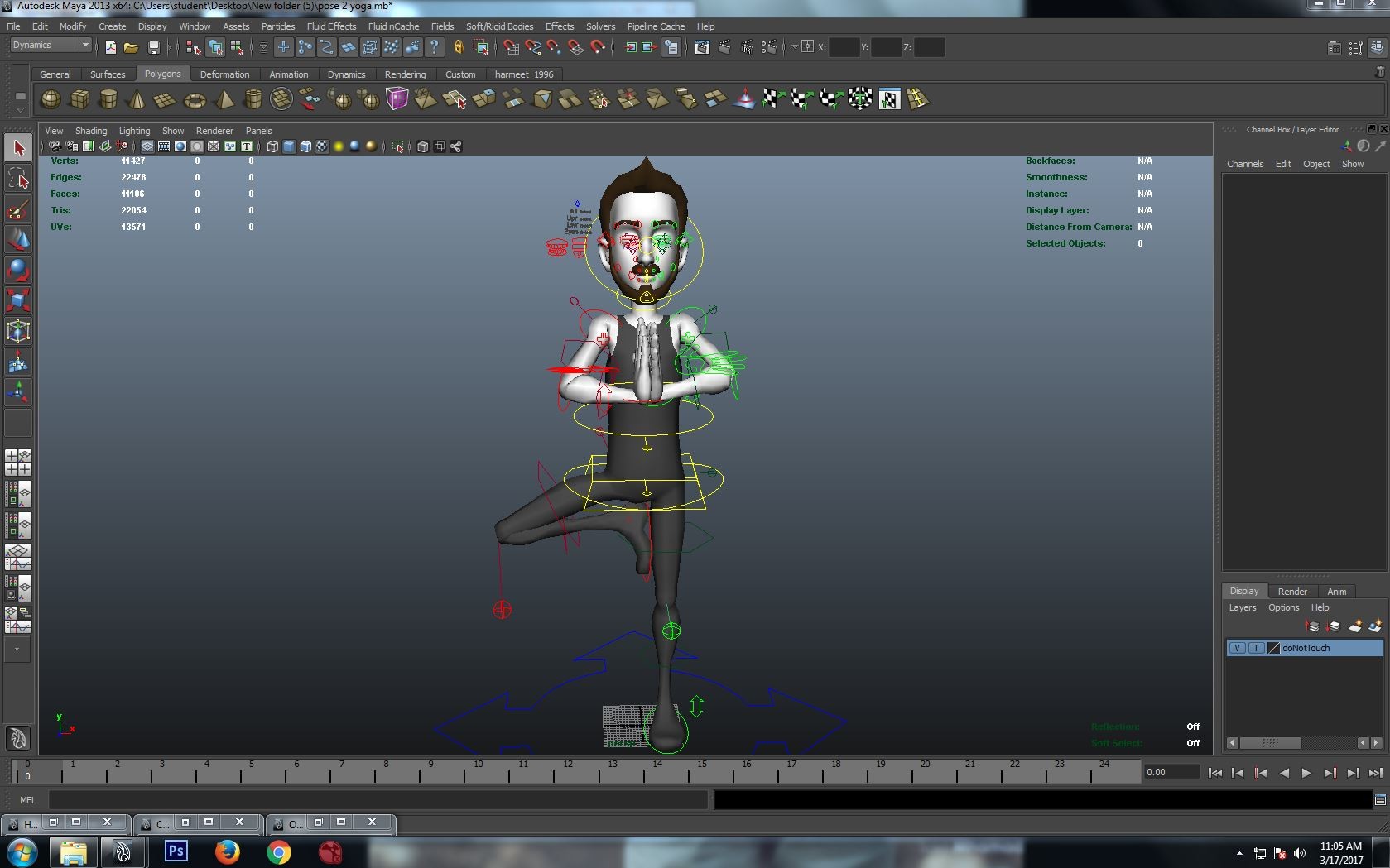Activate the Rotate tool in toolbox
Viewport: 1390px width, 868px height.
pos(18,270)
